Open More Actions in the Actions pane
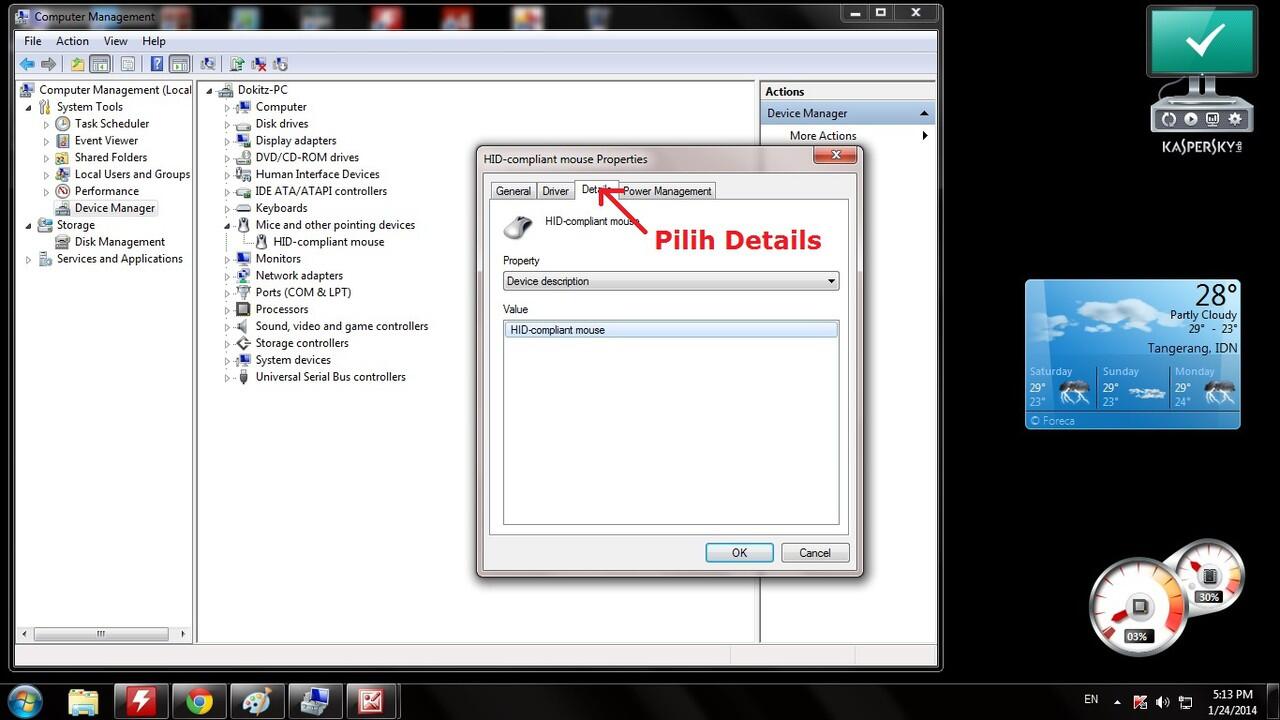This screenshot has height=720, width=1280. click(823, 136)
